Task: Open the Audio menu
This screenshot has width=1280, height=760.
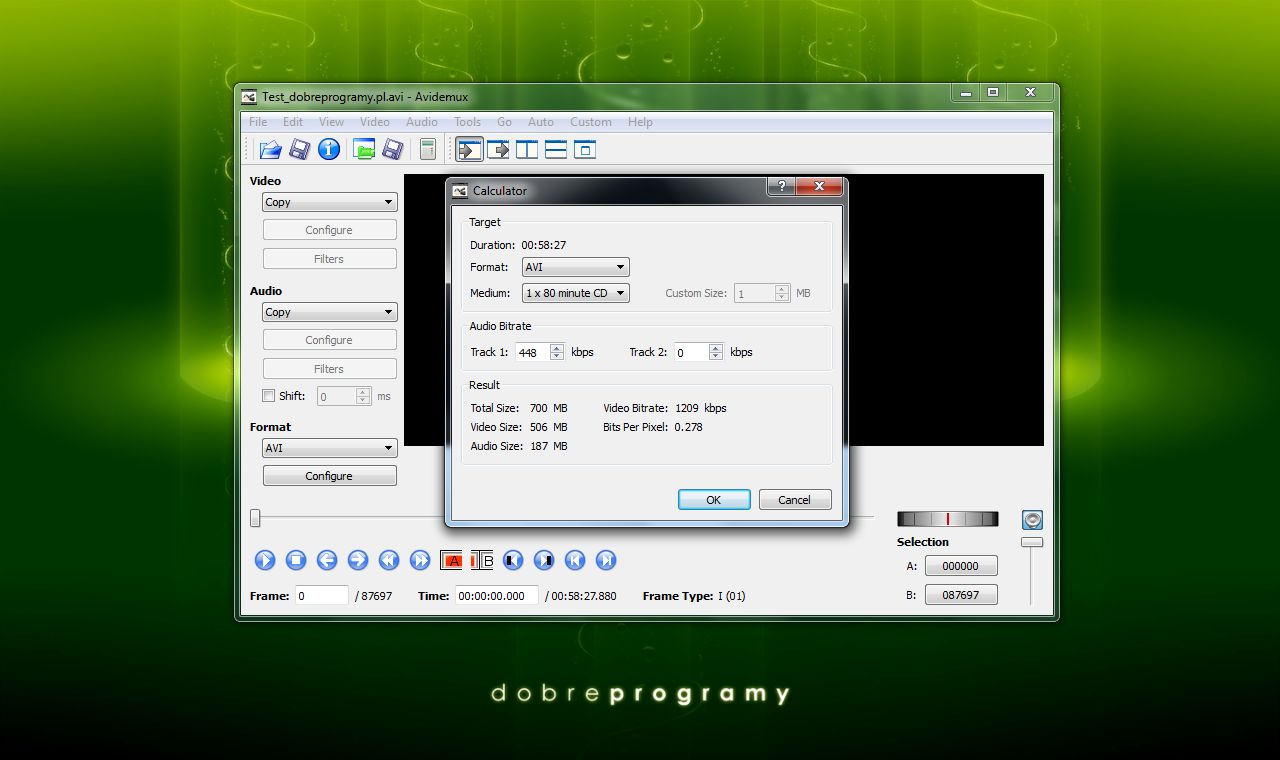Action: click(x=422, y=122)
